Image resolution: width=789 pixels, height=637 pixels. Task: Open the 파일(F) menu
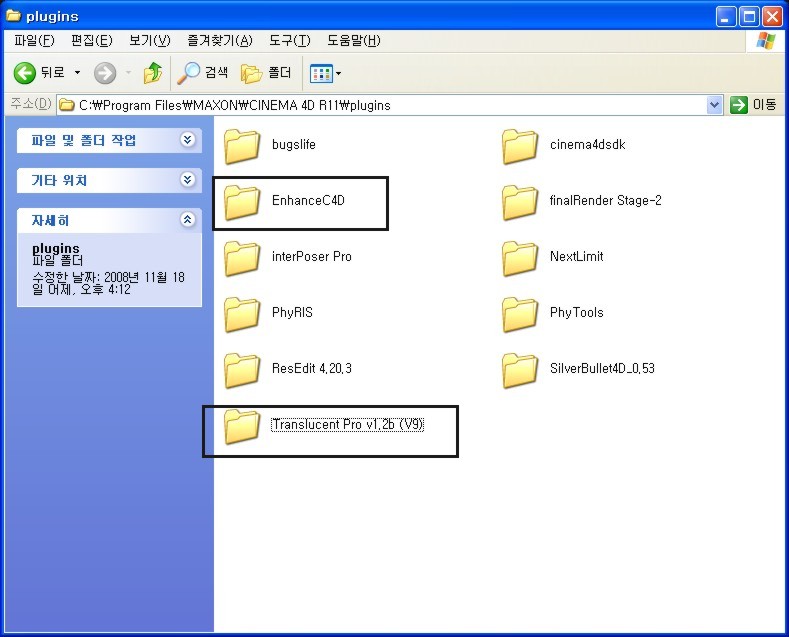click(x=34, y=40)
